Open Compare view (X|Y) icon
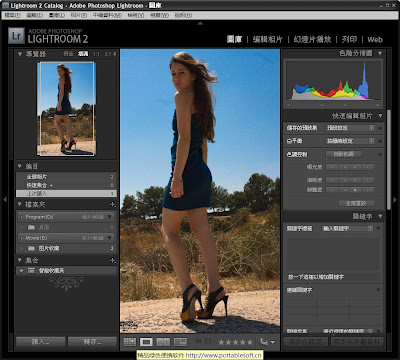The image size is (400, 360). click(163, 342)
